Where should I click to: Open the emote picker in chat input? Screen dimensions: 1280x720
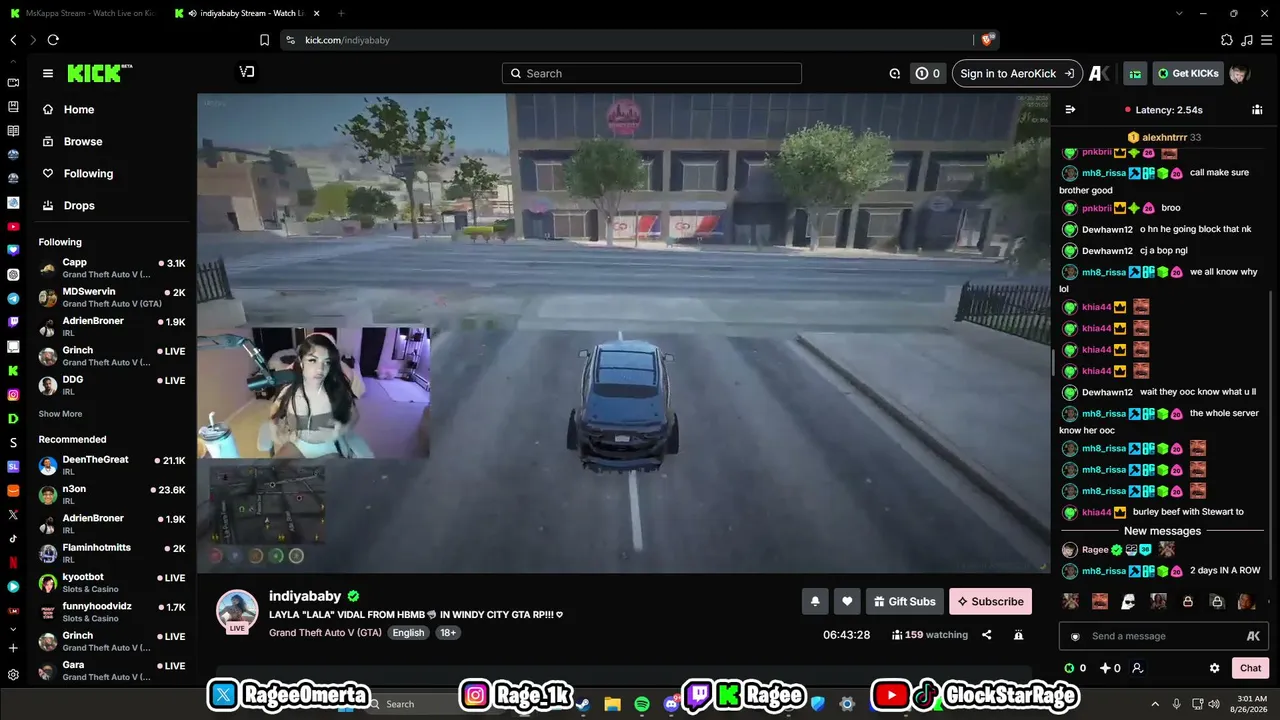coord(1075,637)
